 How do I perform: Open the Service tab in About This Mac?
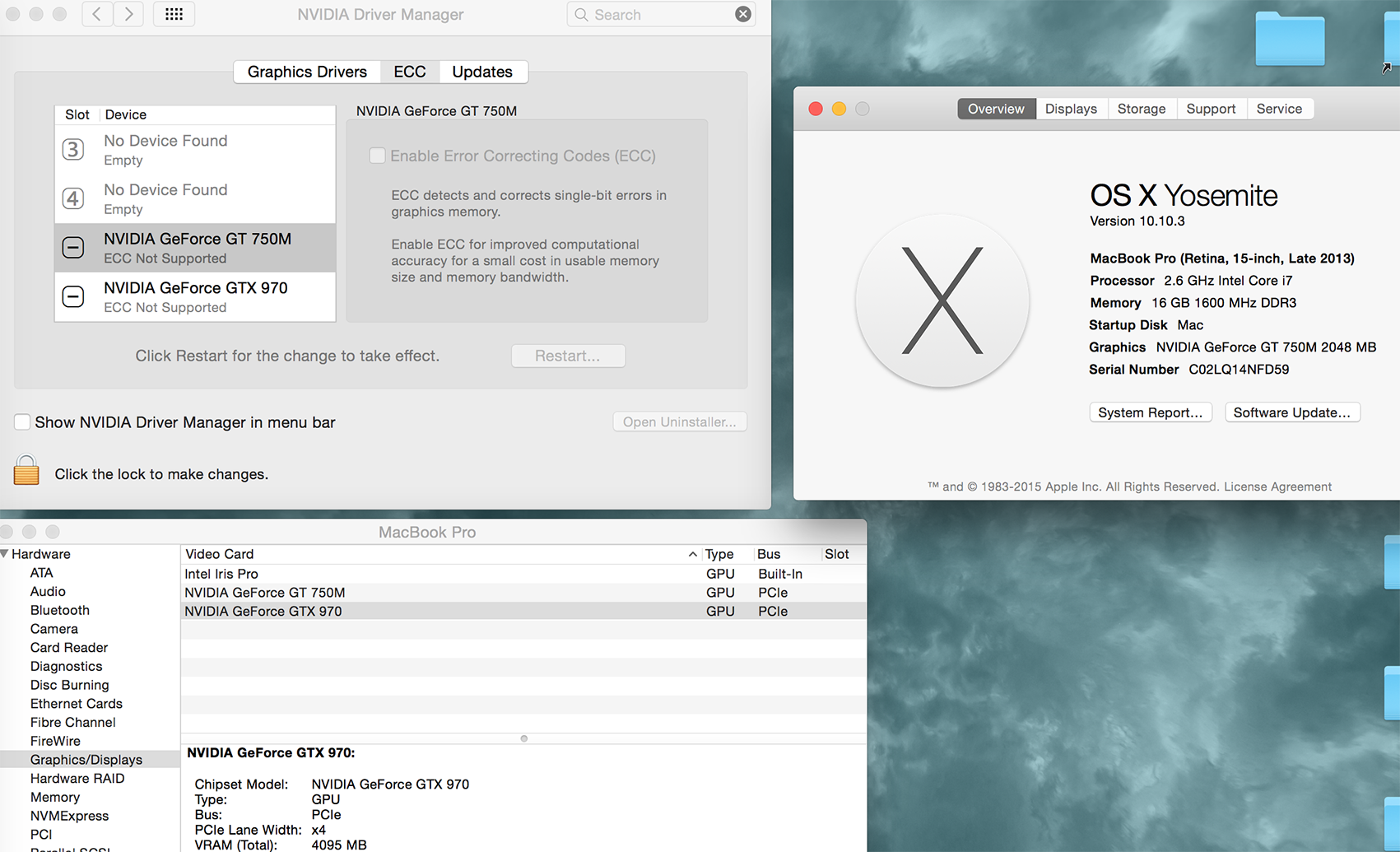(x=1279, y=109)
